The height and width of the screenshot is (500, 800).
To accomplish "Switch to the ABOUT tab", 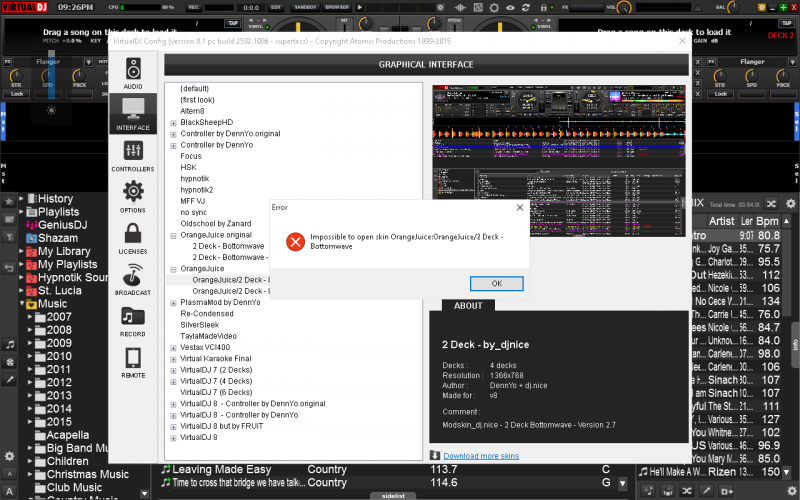I will click(x=468, y=306).
